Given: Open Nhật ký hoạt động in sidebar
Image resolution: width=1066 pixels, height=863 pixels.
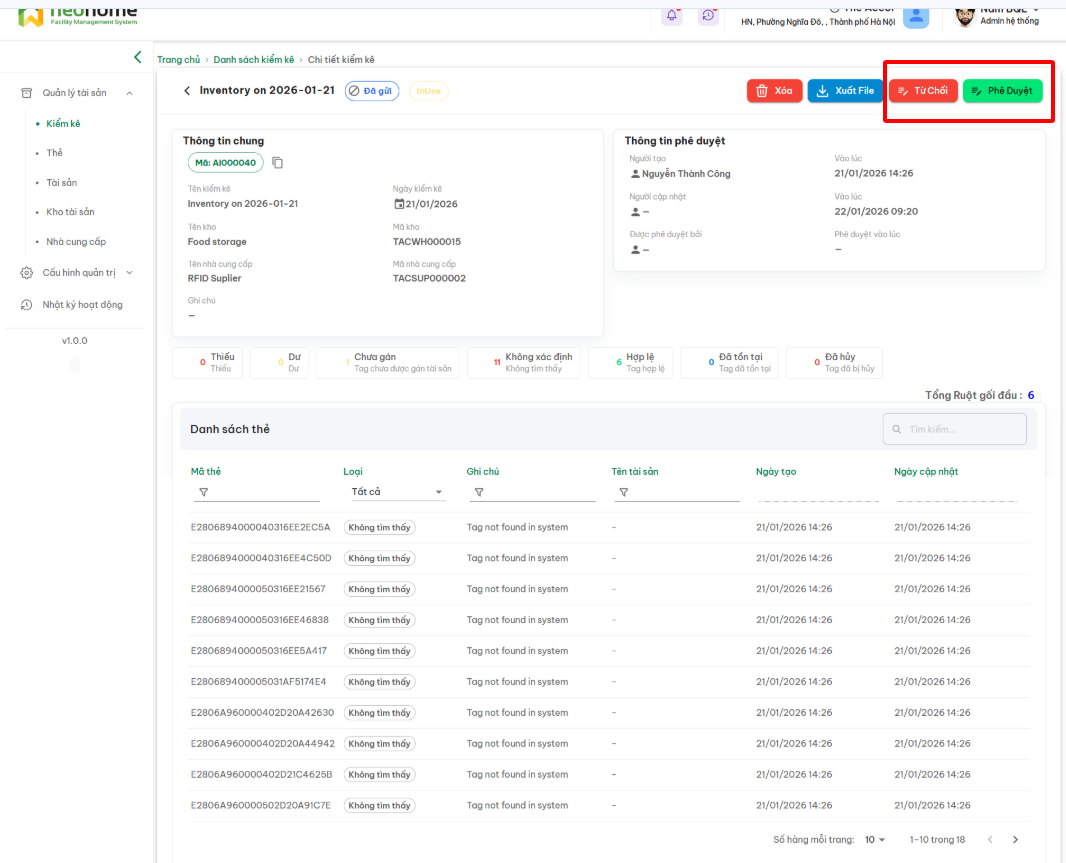Looking at the screenshot, I should click(x=82, y=305).
